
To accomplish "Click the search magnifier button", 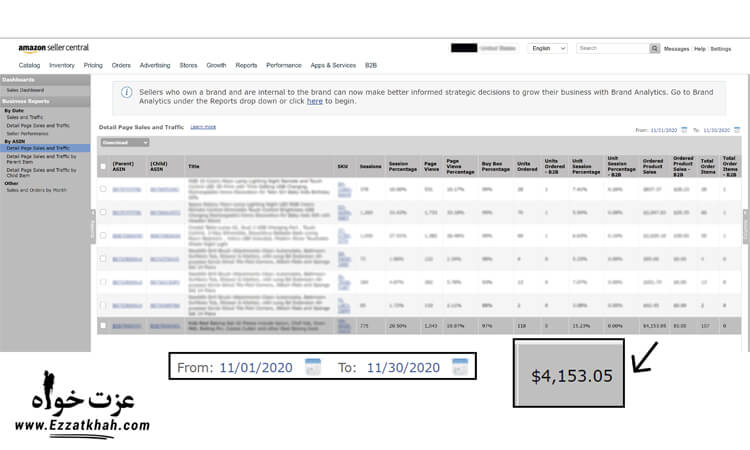I will click(x=655, y=48).
